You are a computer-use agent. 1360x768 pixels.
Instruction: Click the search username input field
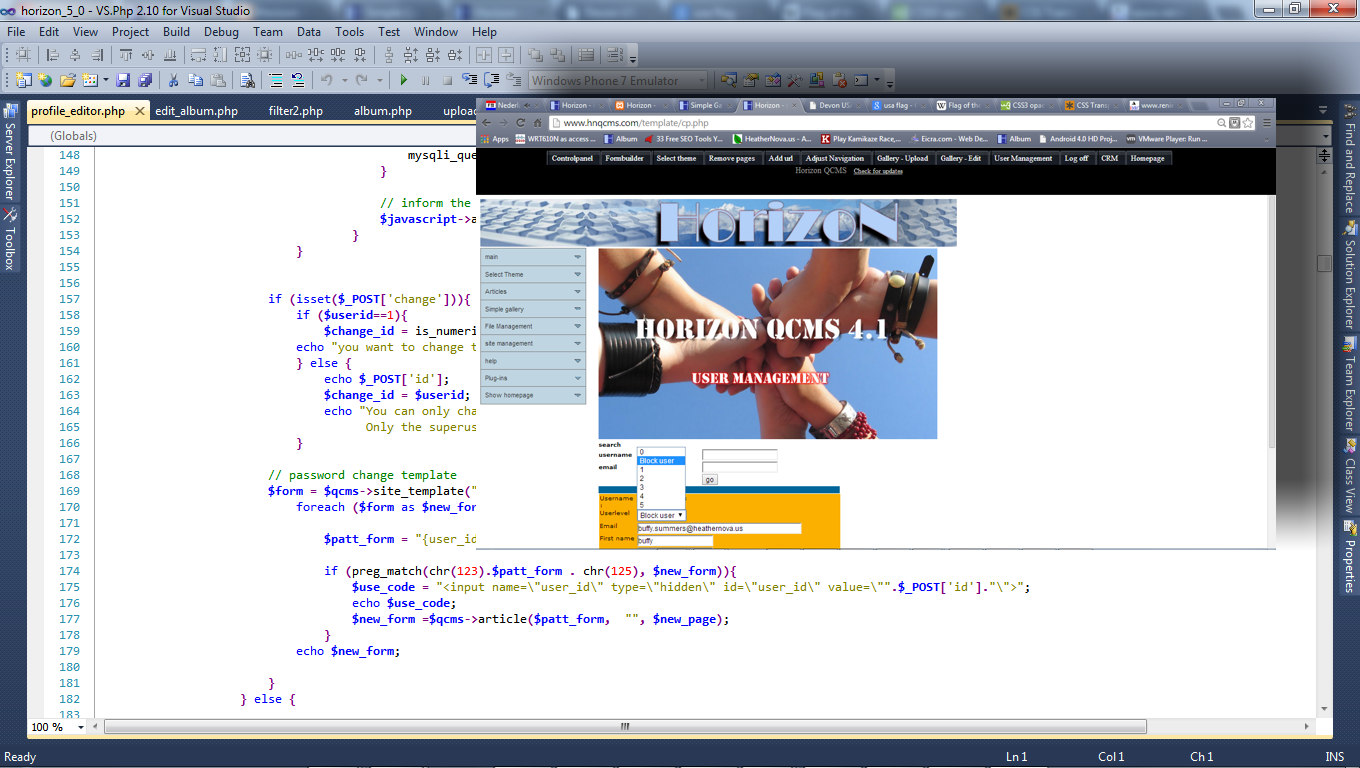point(739,455)
